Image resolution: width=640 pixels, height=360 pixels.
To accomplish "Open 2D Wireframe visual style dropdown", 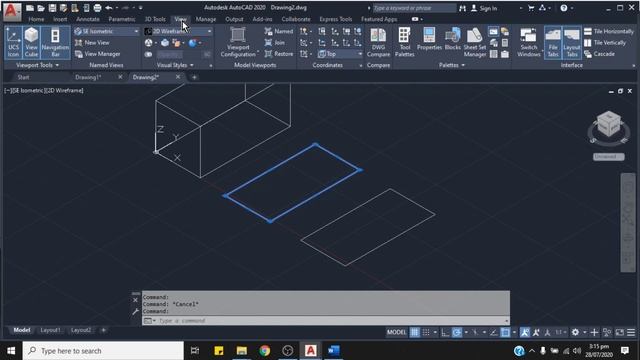I will (178, 31).
